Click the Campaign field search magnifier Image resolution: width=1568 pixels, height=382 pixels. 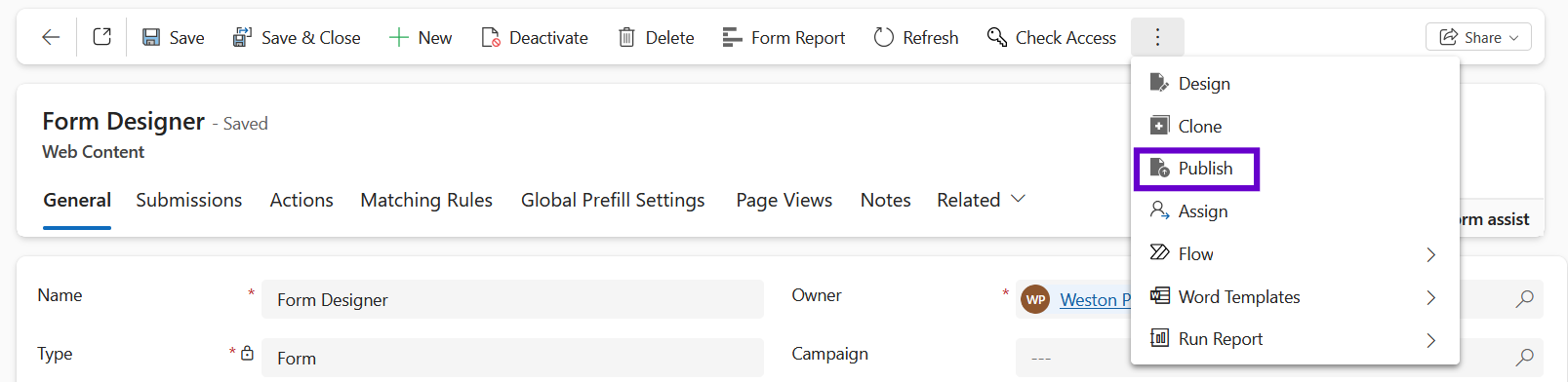(1524, 358)
